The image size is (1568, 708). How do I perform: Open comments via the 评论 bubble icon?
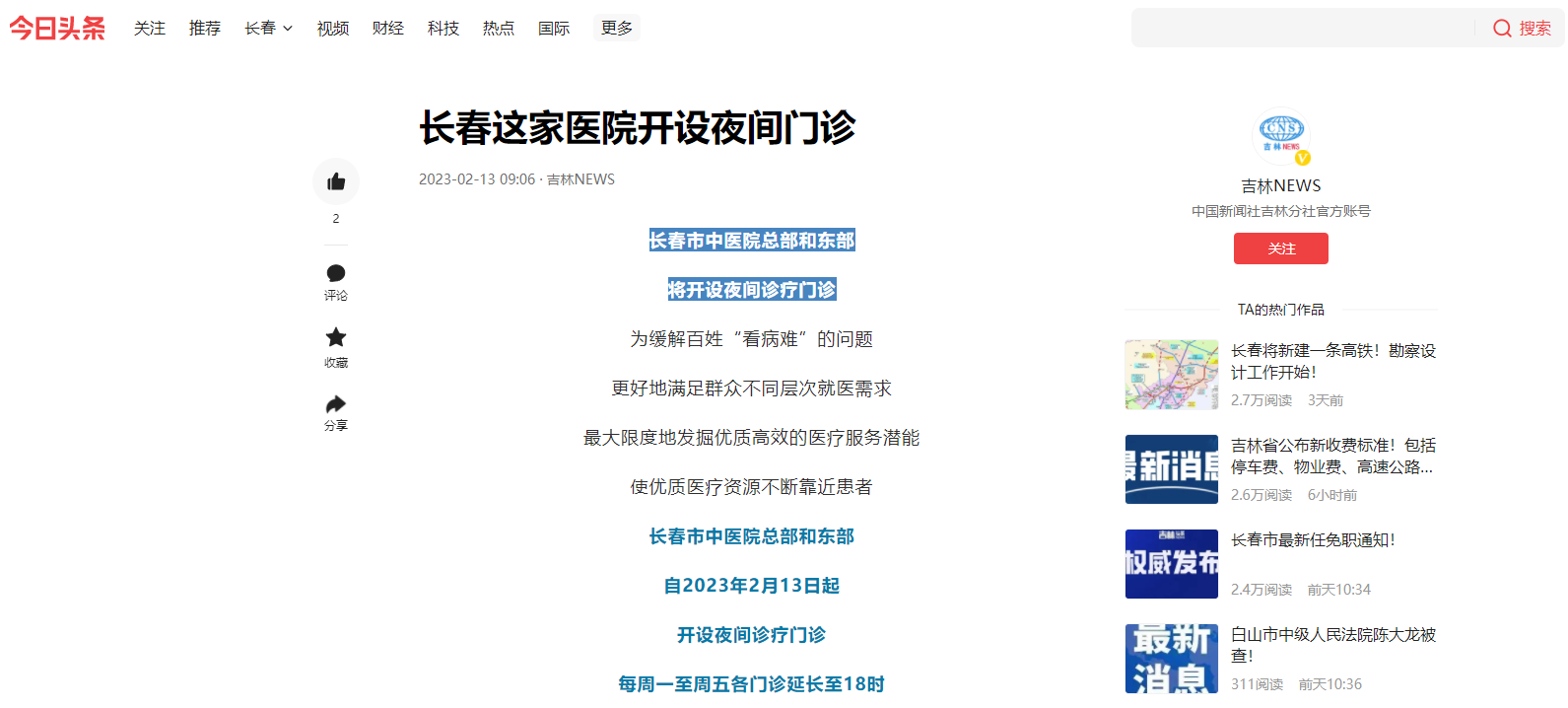[336, 273]
